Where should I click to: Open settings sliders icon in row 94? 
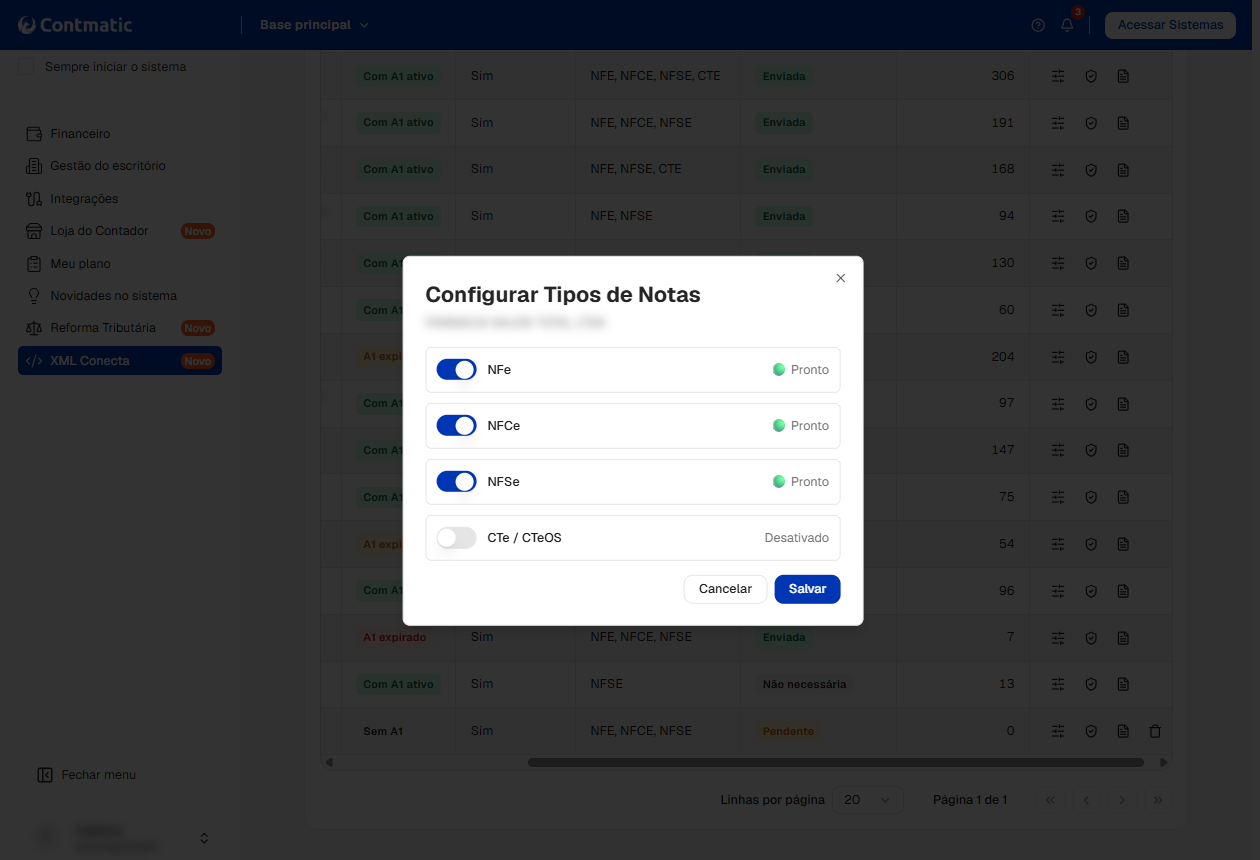tap(1058, 216)
